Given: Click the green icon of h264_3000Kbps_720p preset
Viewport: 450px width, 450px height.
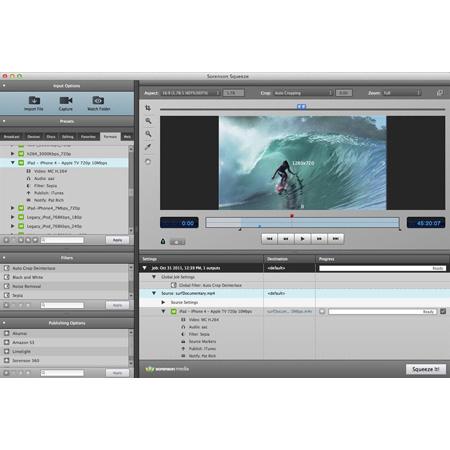Looking at the screenshot, I should (x=21, y=154).
